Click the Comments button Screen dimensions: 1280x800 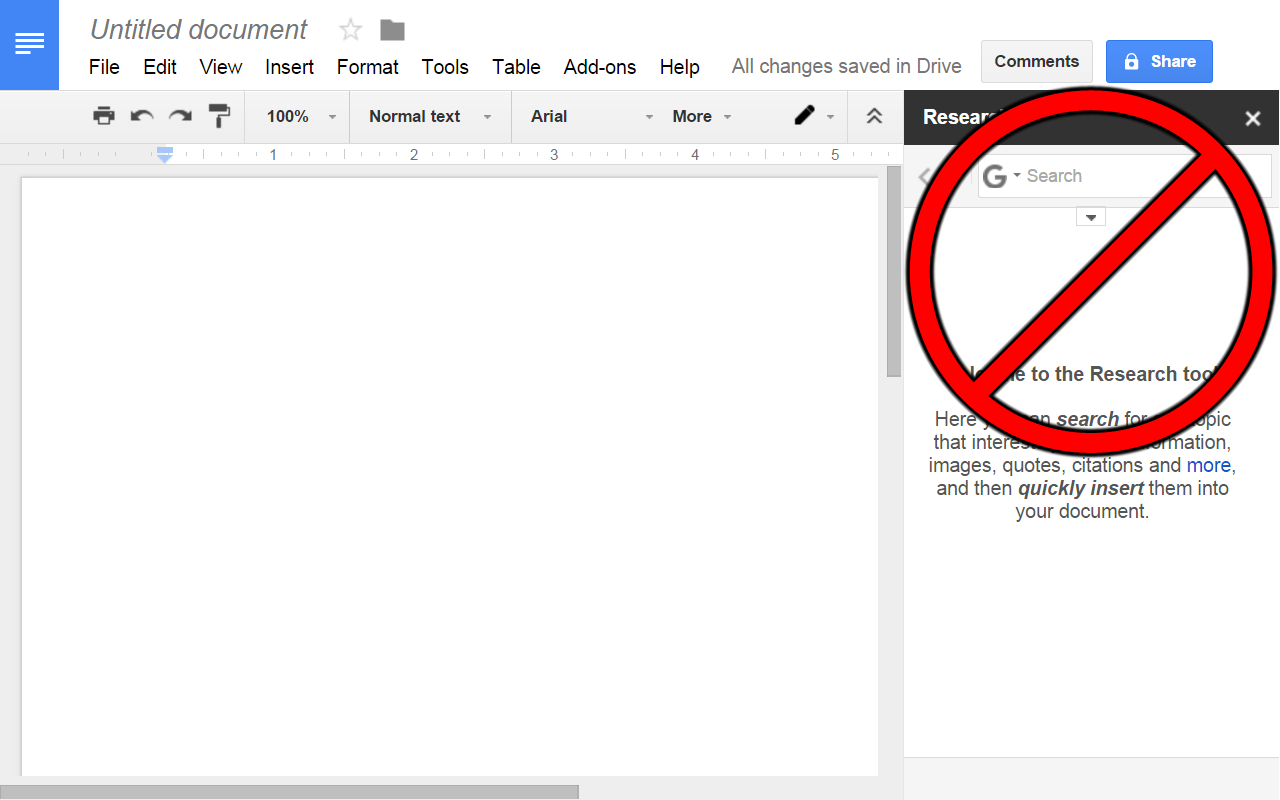pos(1037,61)
